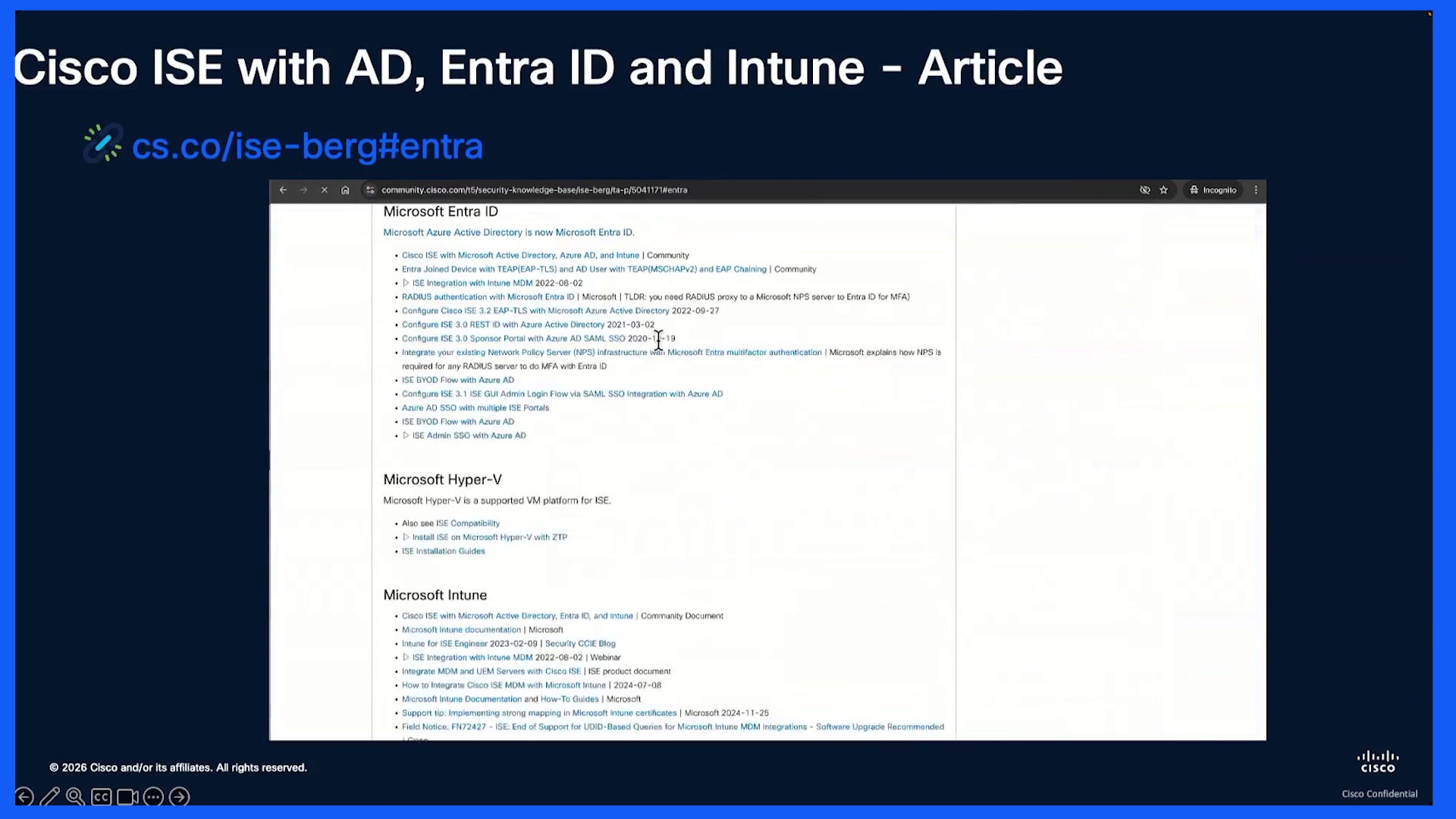
Task: Open cs.co/ise-berg#entra short link
Action: pyautogui.click(x=307, y=146)
